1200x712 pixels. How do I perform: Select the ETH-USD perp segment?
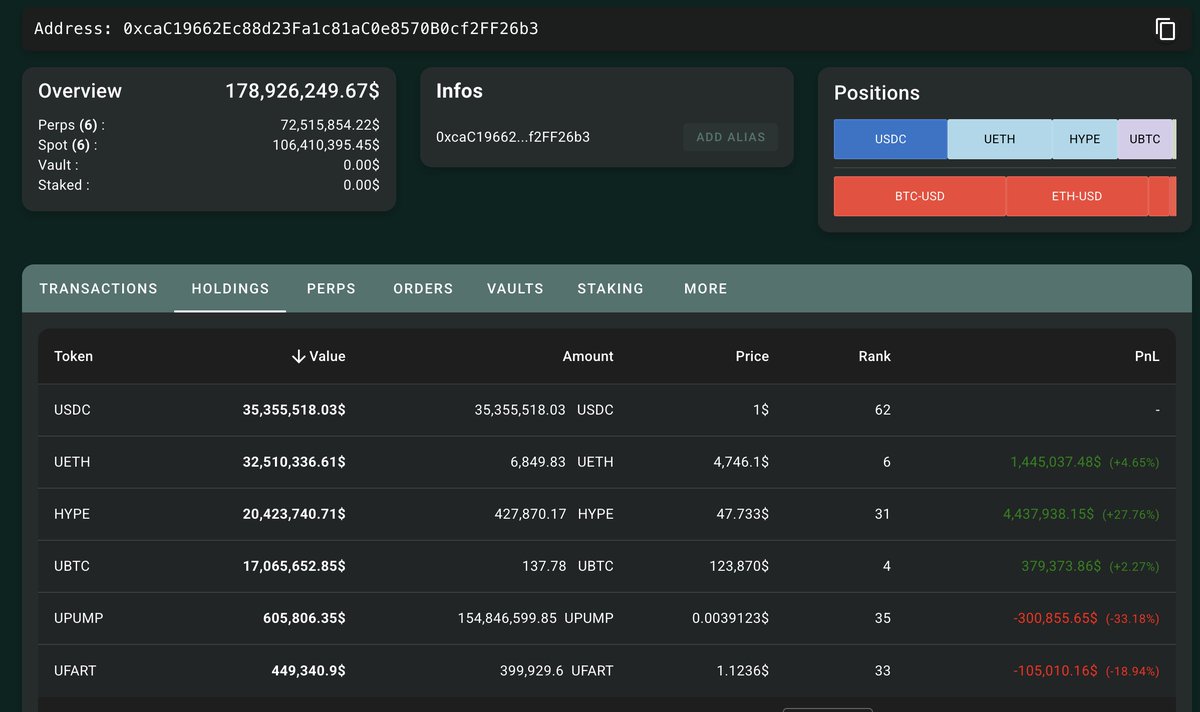point(1076,196)
